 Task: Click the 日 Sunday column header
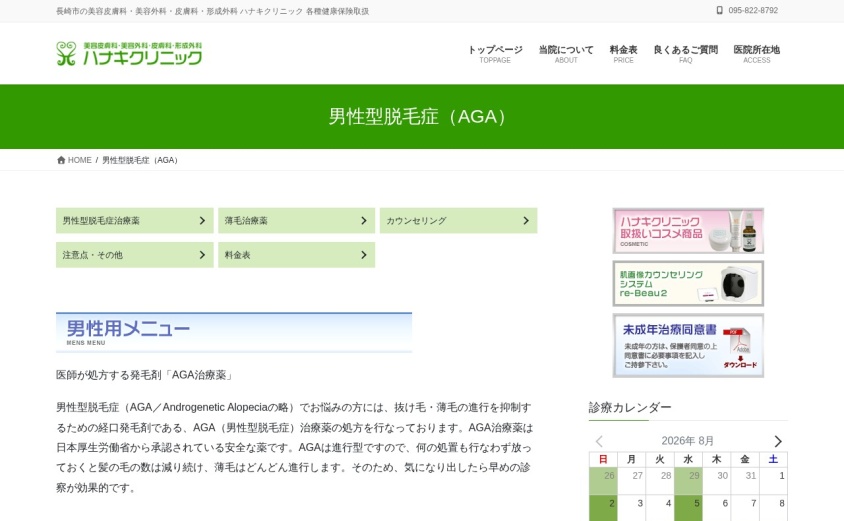[603, 459]
